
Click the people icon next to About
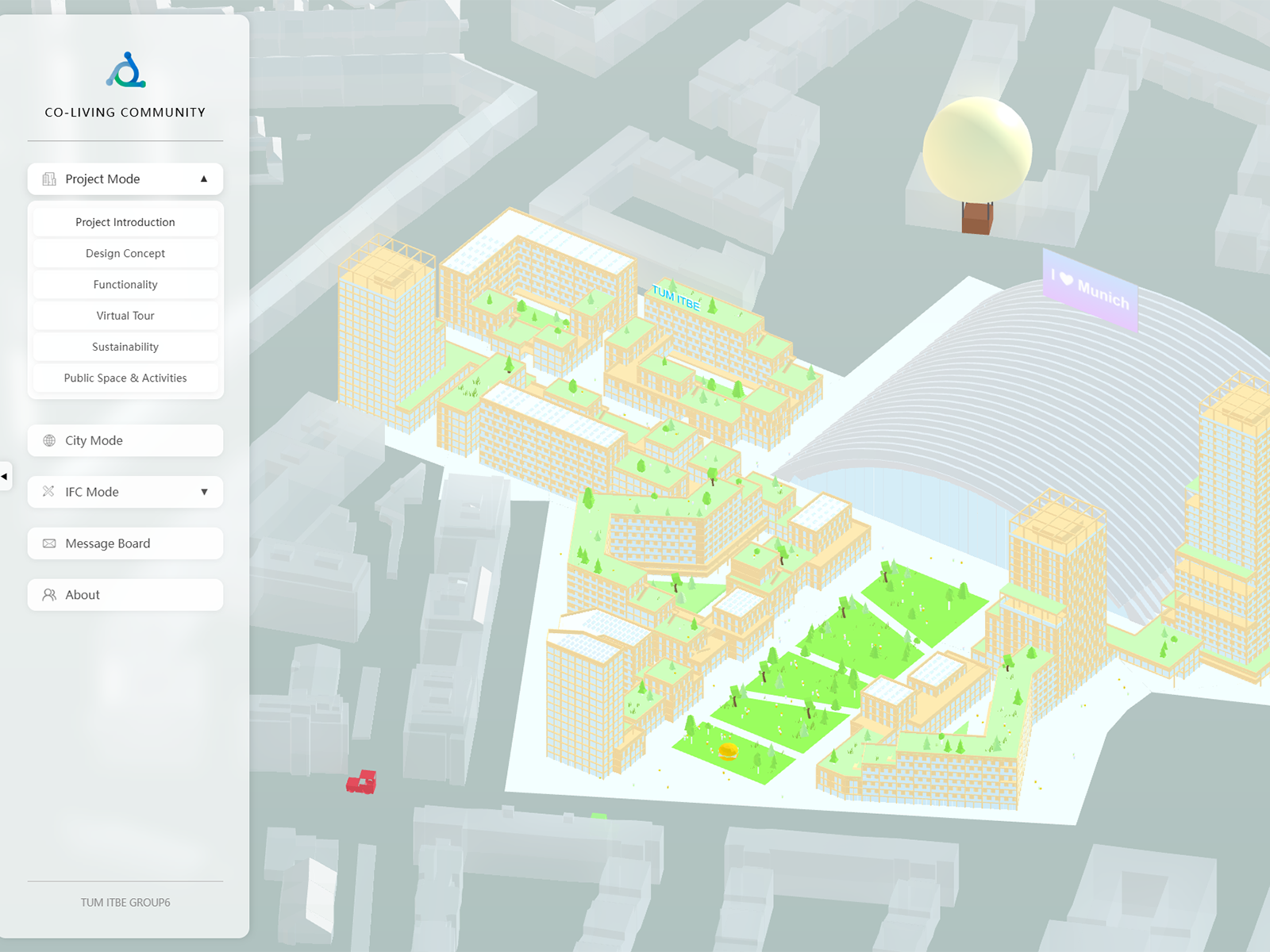point(49,595)
